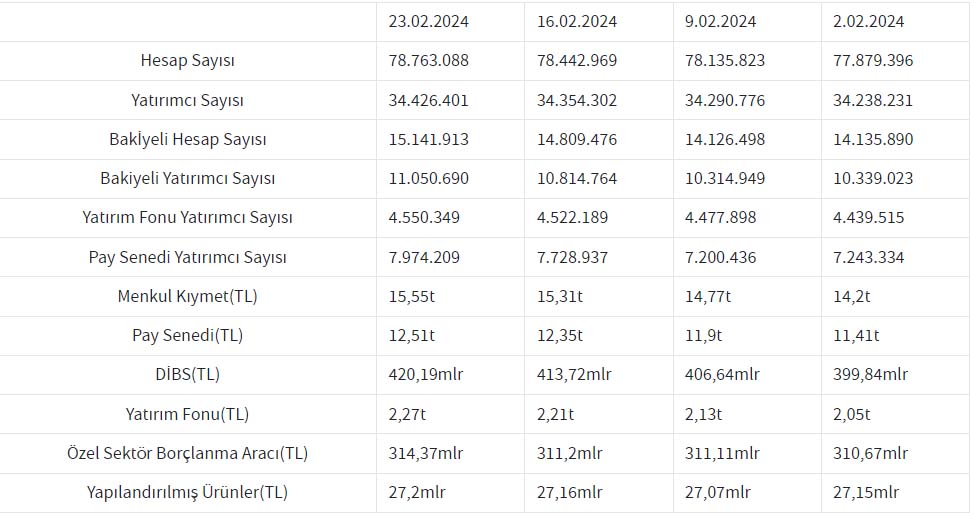Viewport: 974px width, 518px height.
Task: Select Yatırım Fonu Yatırımcı Sayısı label
Action: coord(188,217)
